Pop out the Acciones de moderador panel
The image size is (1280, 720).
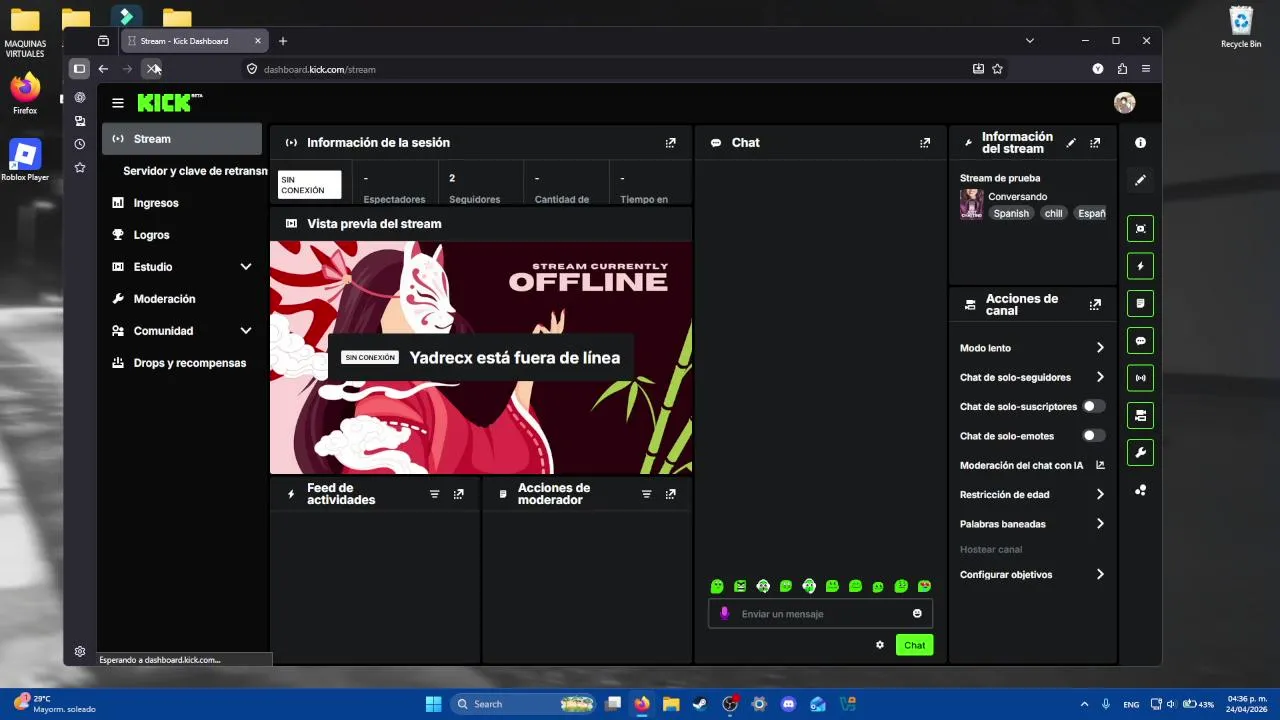[x=670, y=494]
